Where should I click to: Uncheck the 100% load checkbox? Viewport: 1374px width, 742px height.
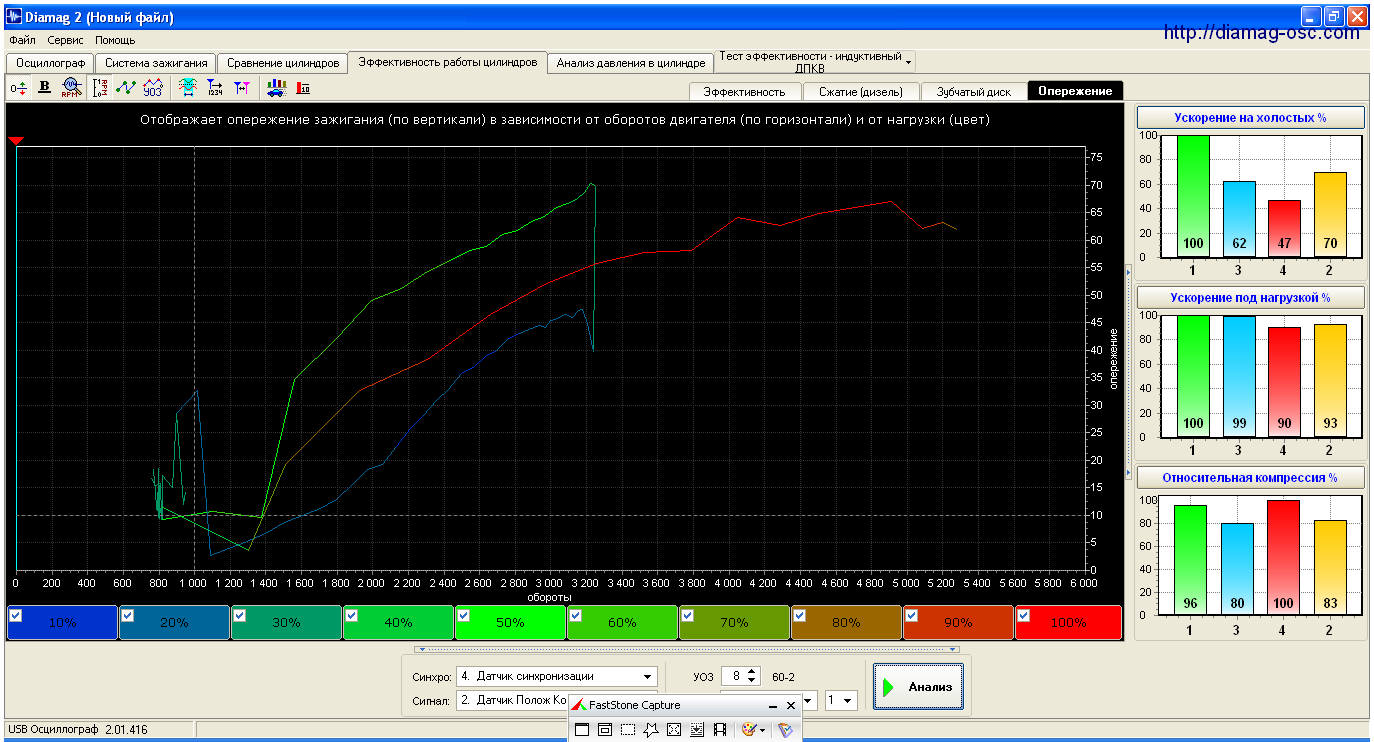pos(1023,616)
